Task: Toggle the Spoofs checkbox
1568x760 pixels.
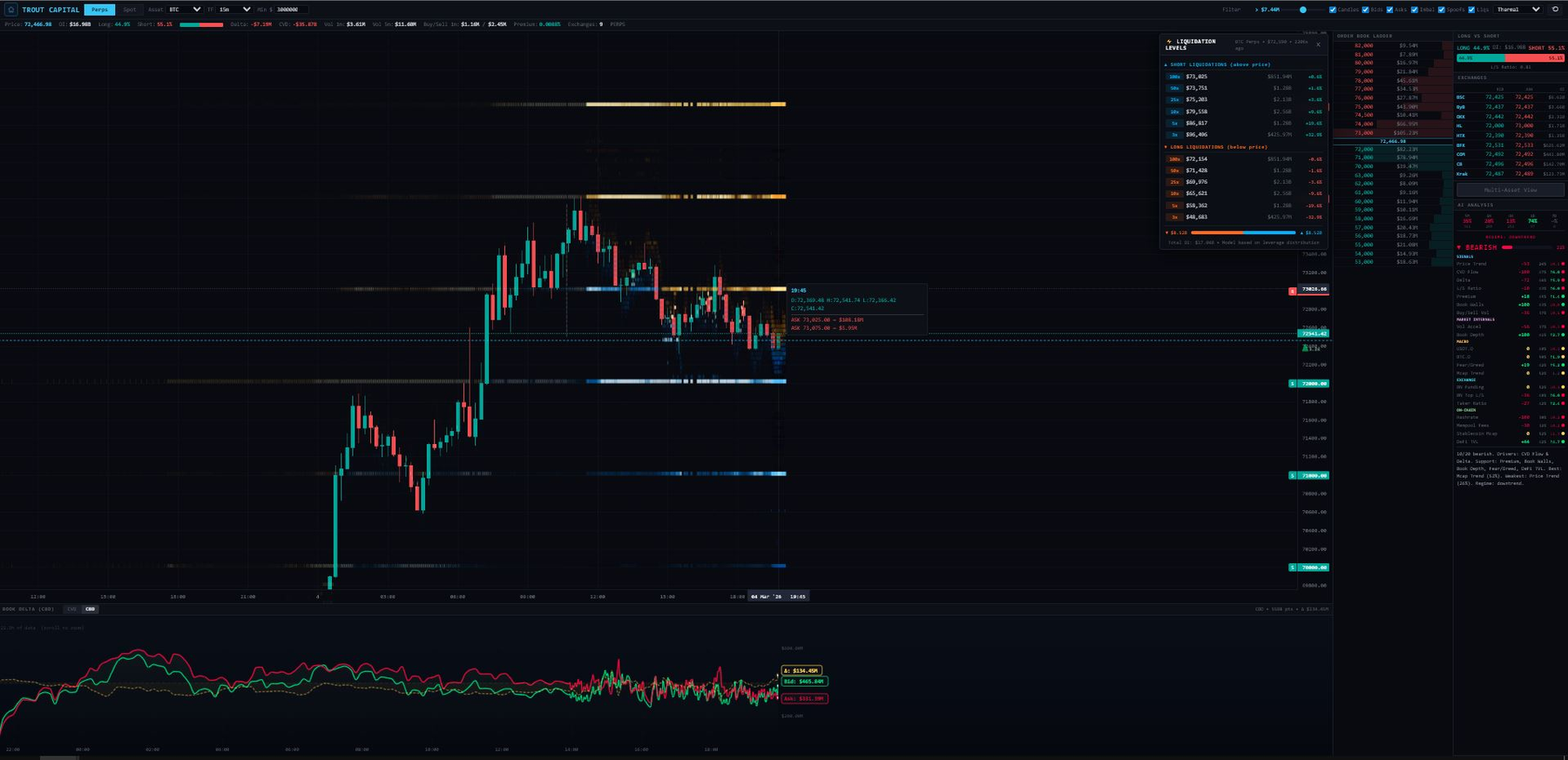Action: click(x=1442, y=10)
